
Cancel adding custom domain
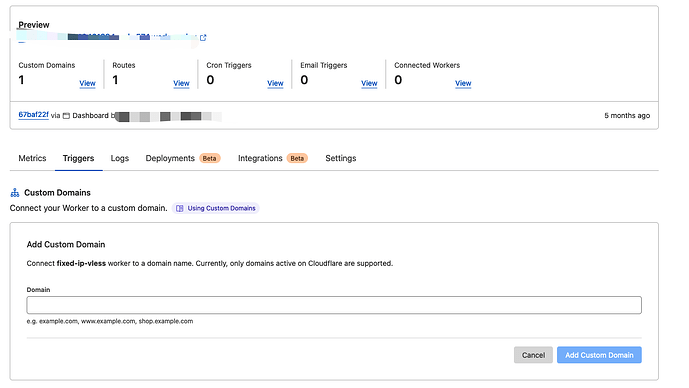pyautogui.click(x=533, y=355)
